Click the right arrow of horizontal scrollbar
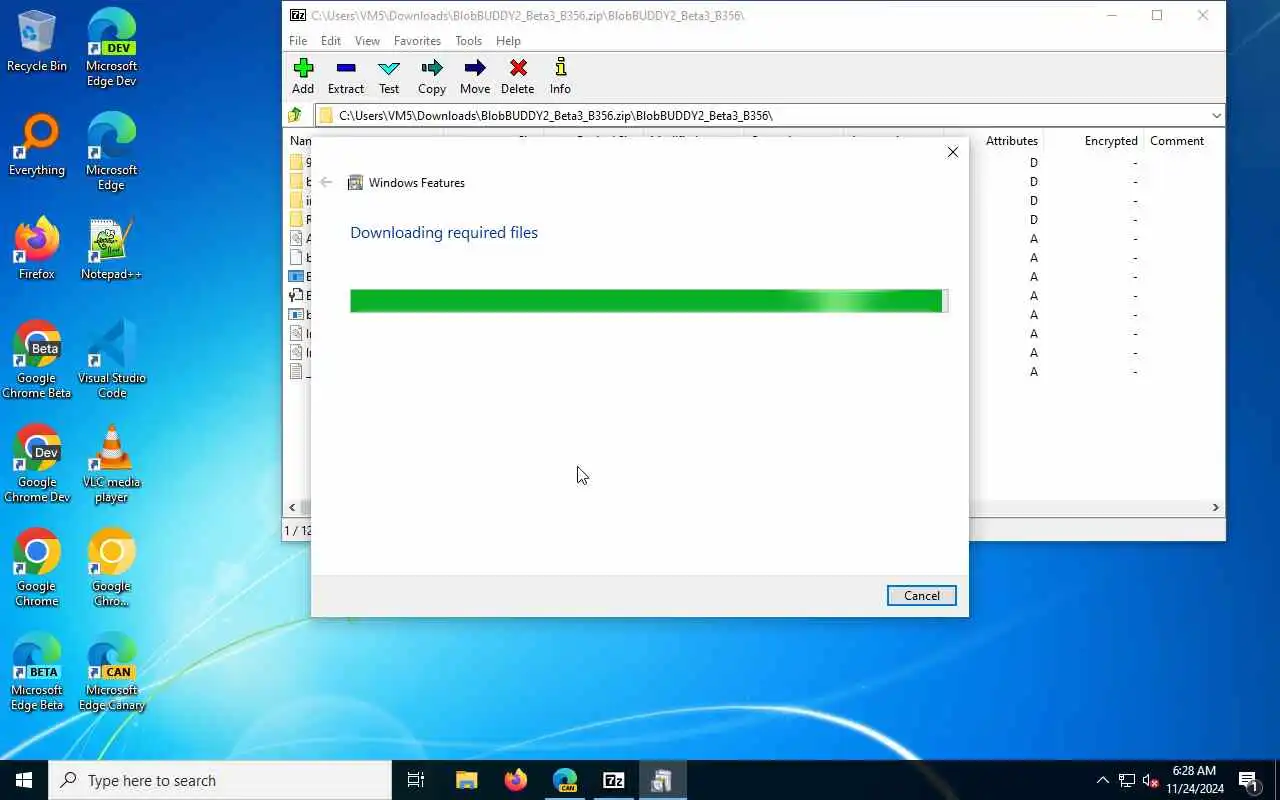This screenshot has width=1280, height=800. [1216, 507]
